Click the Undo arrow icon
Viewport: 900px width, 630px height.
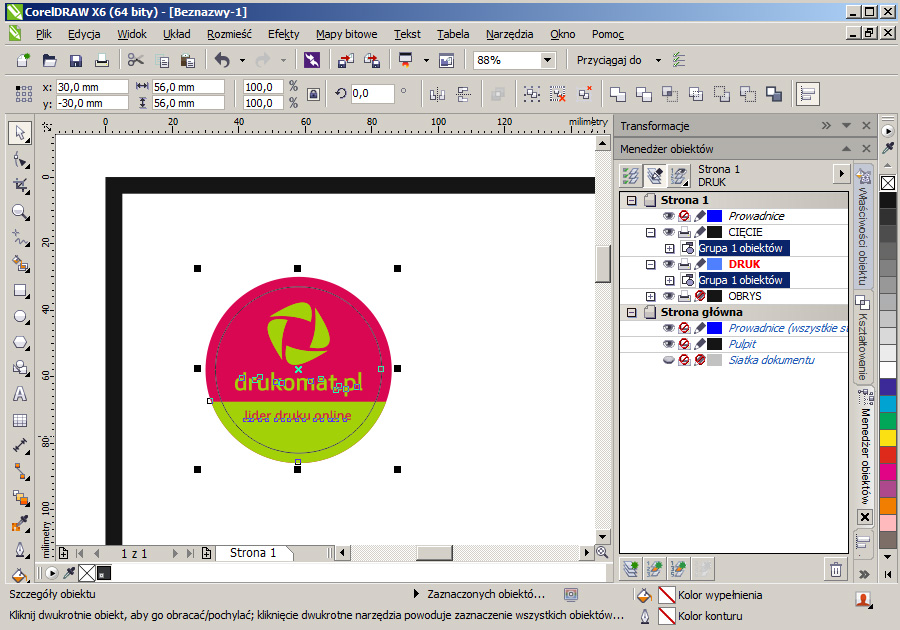(x=222, y=60)
